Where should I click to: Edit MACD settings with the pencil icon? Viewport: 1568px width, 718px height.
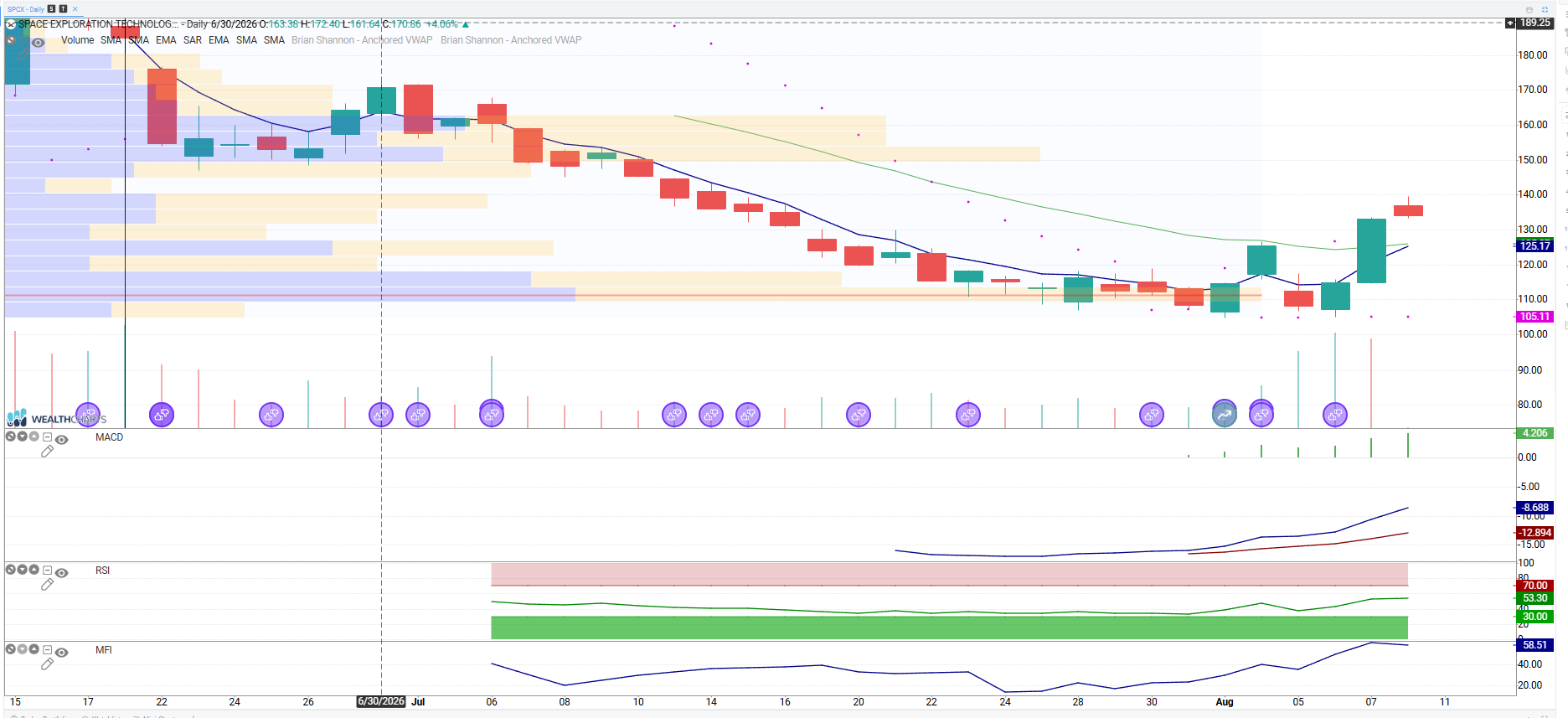pyautogui.click(x=47, y=452)
